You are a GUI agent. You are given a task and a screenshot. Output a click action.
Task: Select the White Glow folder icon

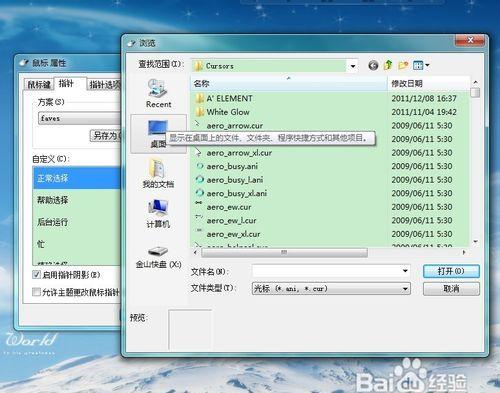click(199, 112)
